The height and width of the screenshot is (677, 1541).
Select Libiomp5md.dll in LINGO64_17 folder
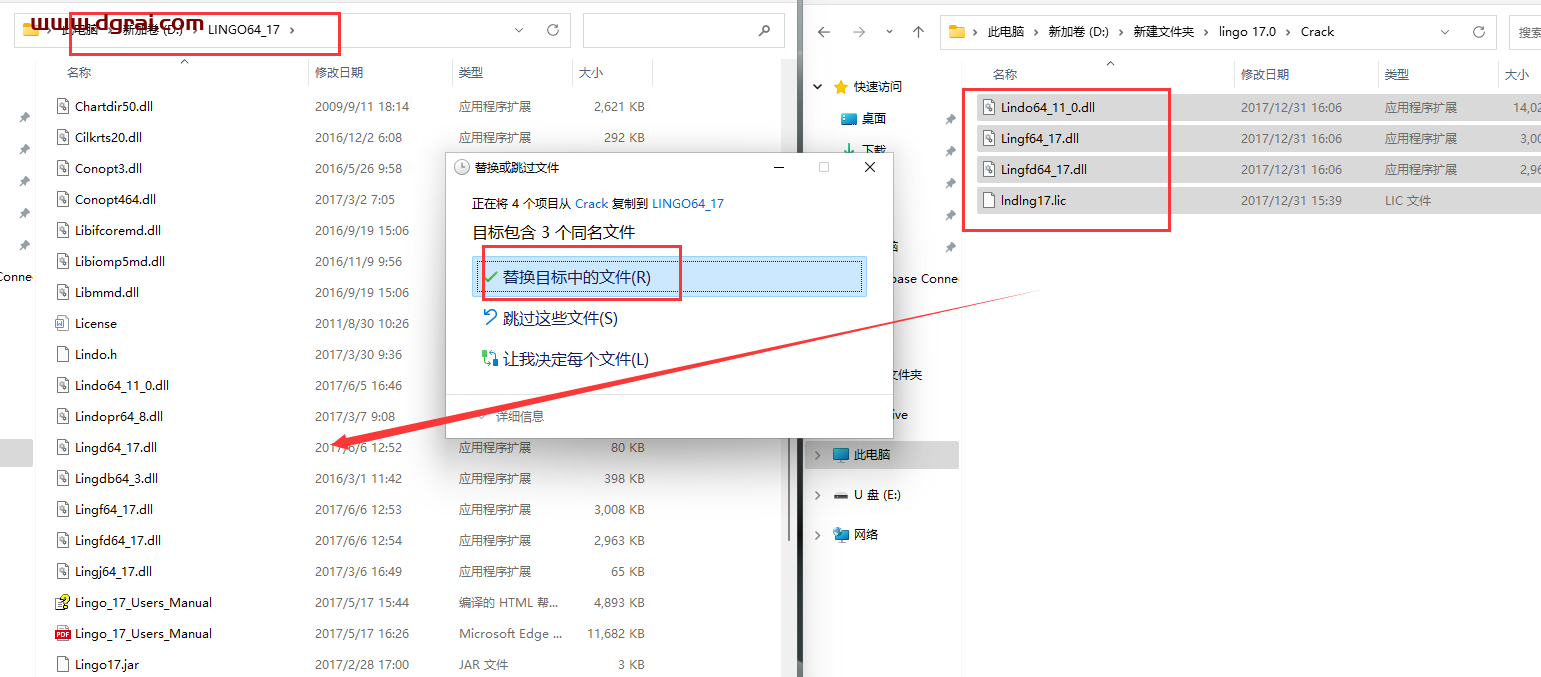point(119,261)
